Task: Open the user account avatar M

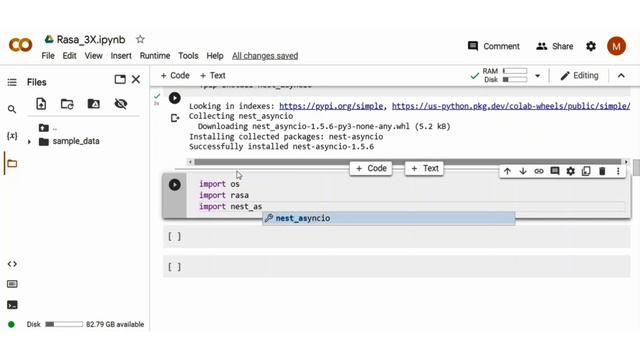Action: pyautogui.click(x=616, y=46)
